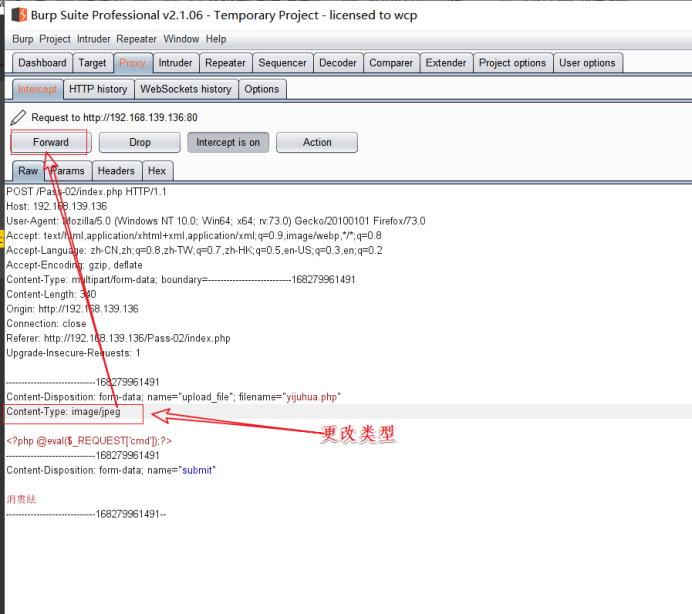This screenshot has height=614, width=692.
Task: Click the name="submit" Content-Disposition line
Action: click(x=111, y=470)
